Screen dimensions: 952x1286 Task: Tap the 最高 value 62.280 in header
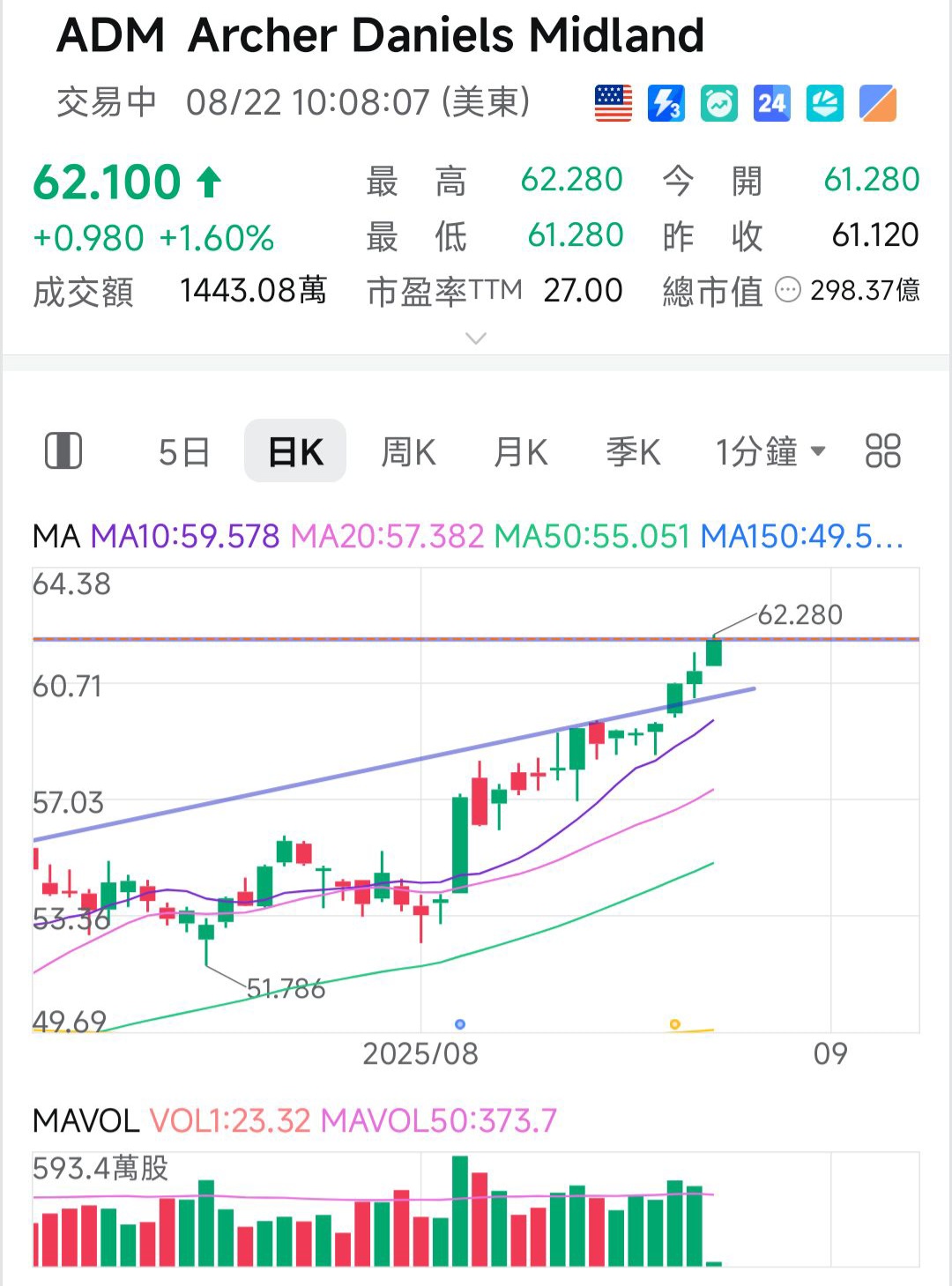(572, 180)
